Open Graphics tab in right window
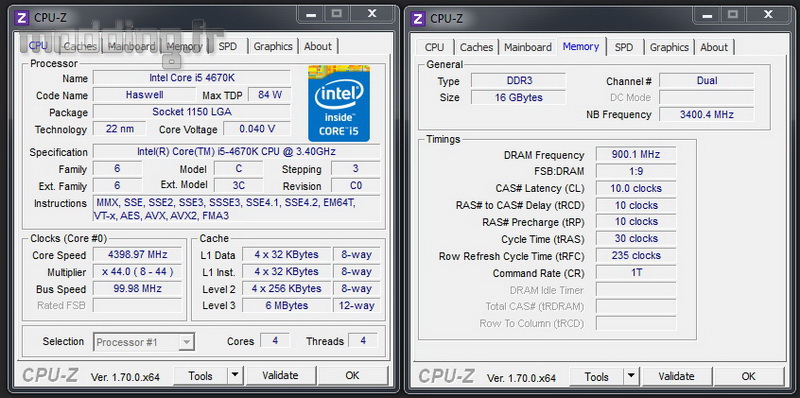This screenshot has width=800, height=398. 669,47
